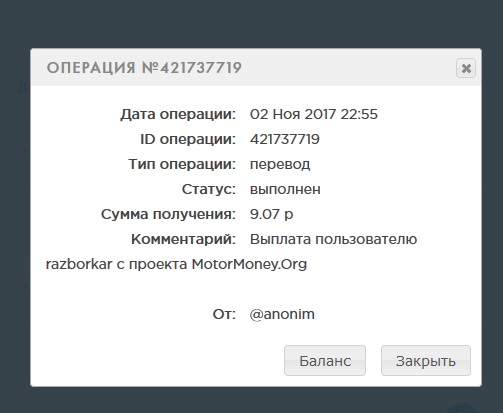Click the Статус label
This screenshot has height=413, width=503.
(x=209, y=189)
